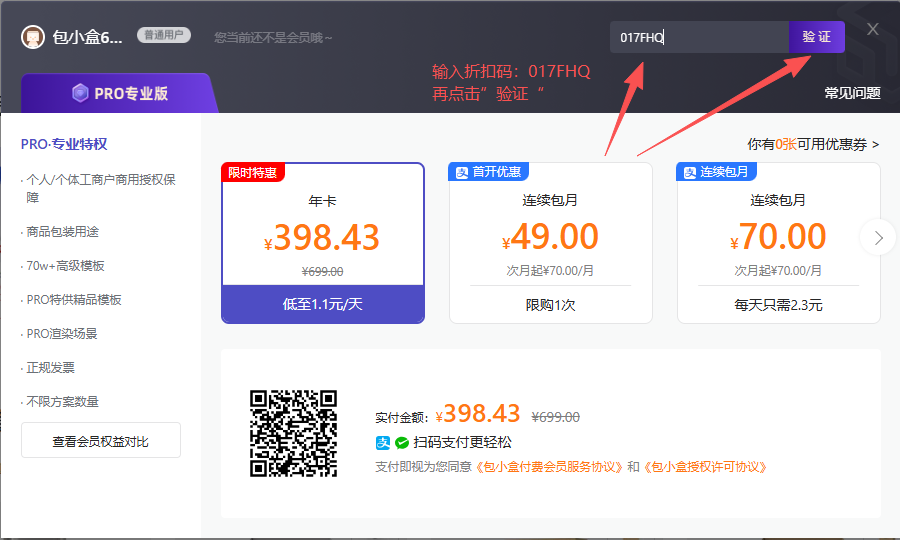Open 《包小盒授权许可协议》 link
Screen dimensions: 900x540
pos(705,467)
